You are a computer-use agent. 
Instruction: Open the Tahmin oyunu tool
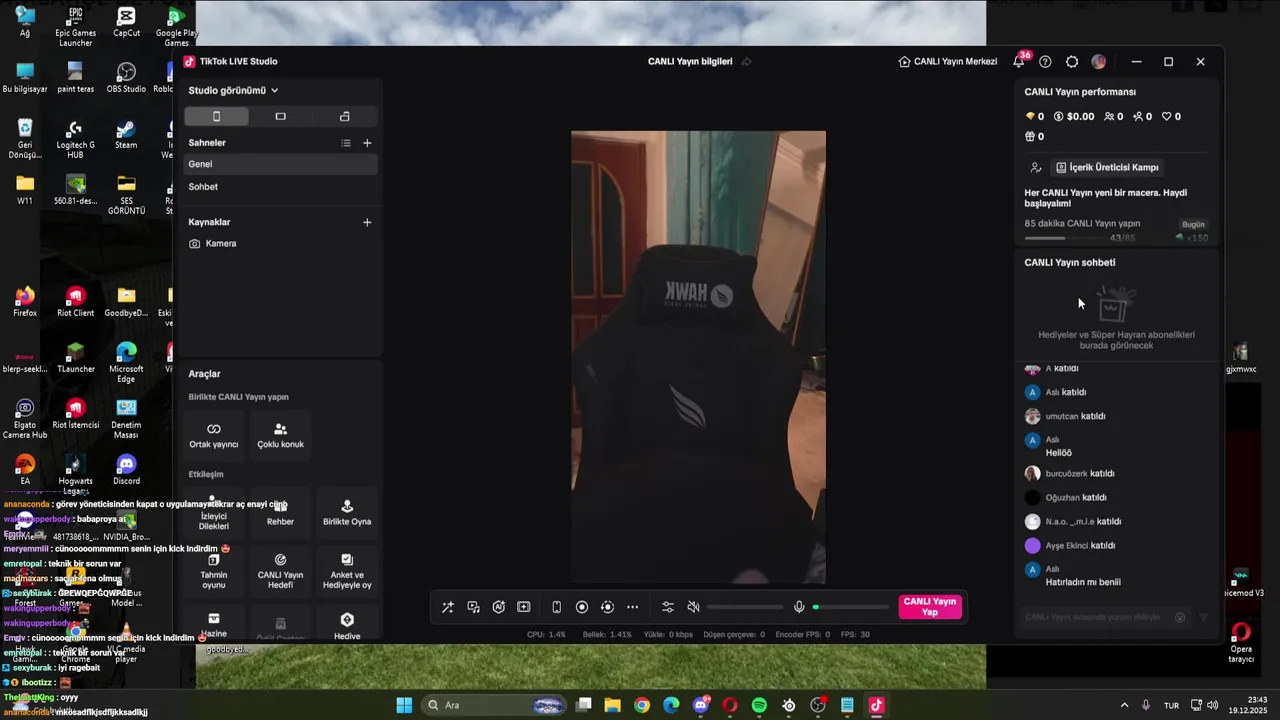214,572
